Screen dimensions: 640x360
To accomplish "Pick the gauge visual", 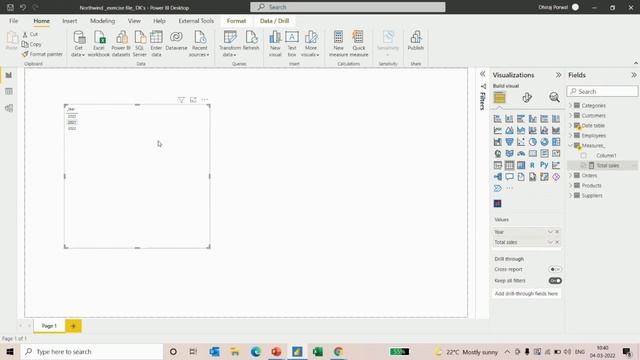I will click(x=521, y=153).
